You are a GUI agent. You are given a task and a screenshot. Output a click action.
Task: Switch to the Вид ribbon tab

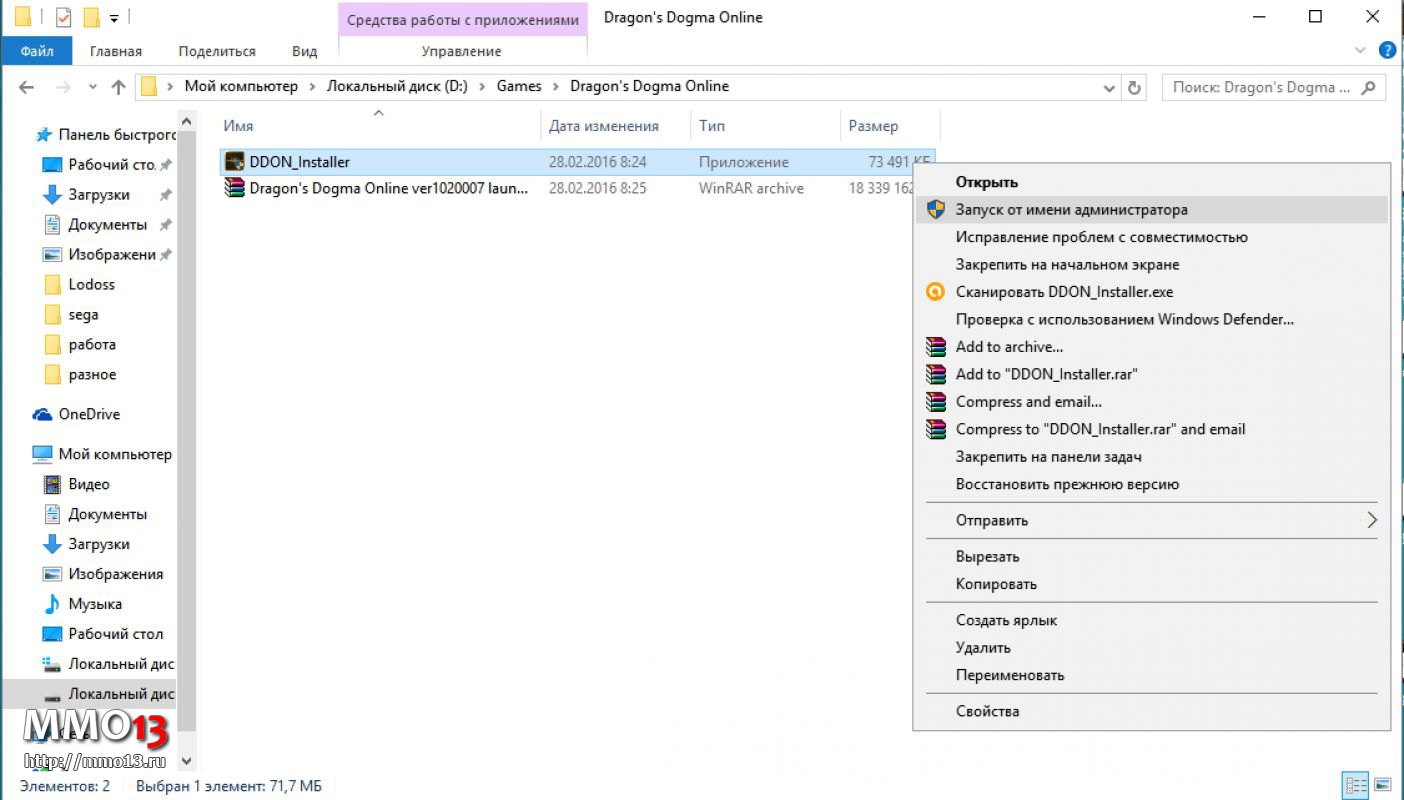pyautogui.click(x=304, y=51)
